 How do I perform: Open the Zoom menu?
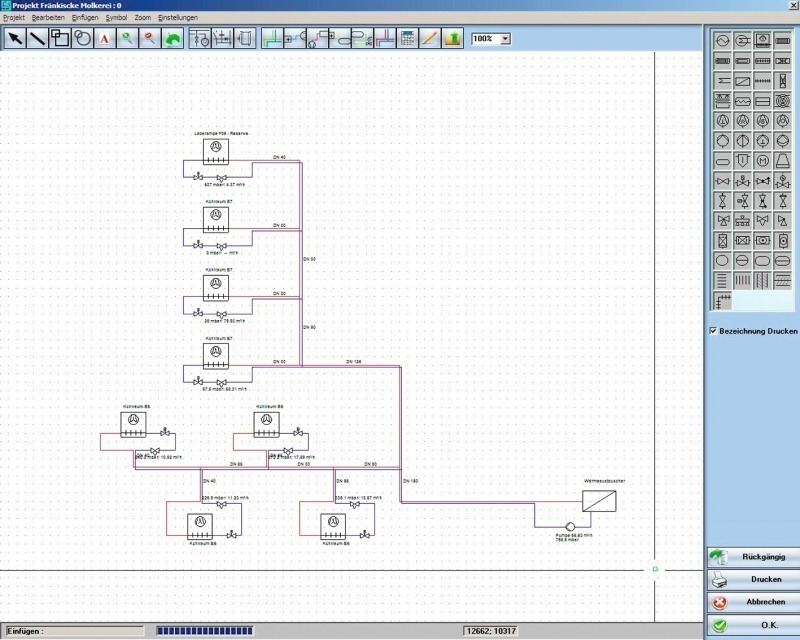pyautogui.click(x=143, y=17)
